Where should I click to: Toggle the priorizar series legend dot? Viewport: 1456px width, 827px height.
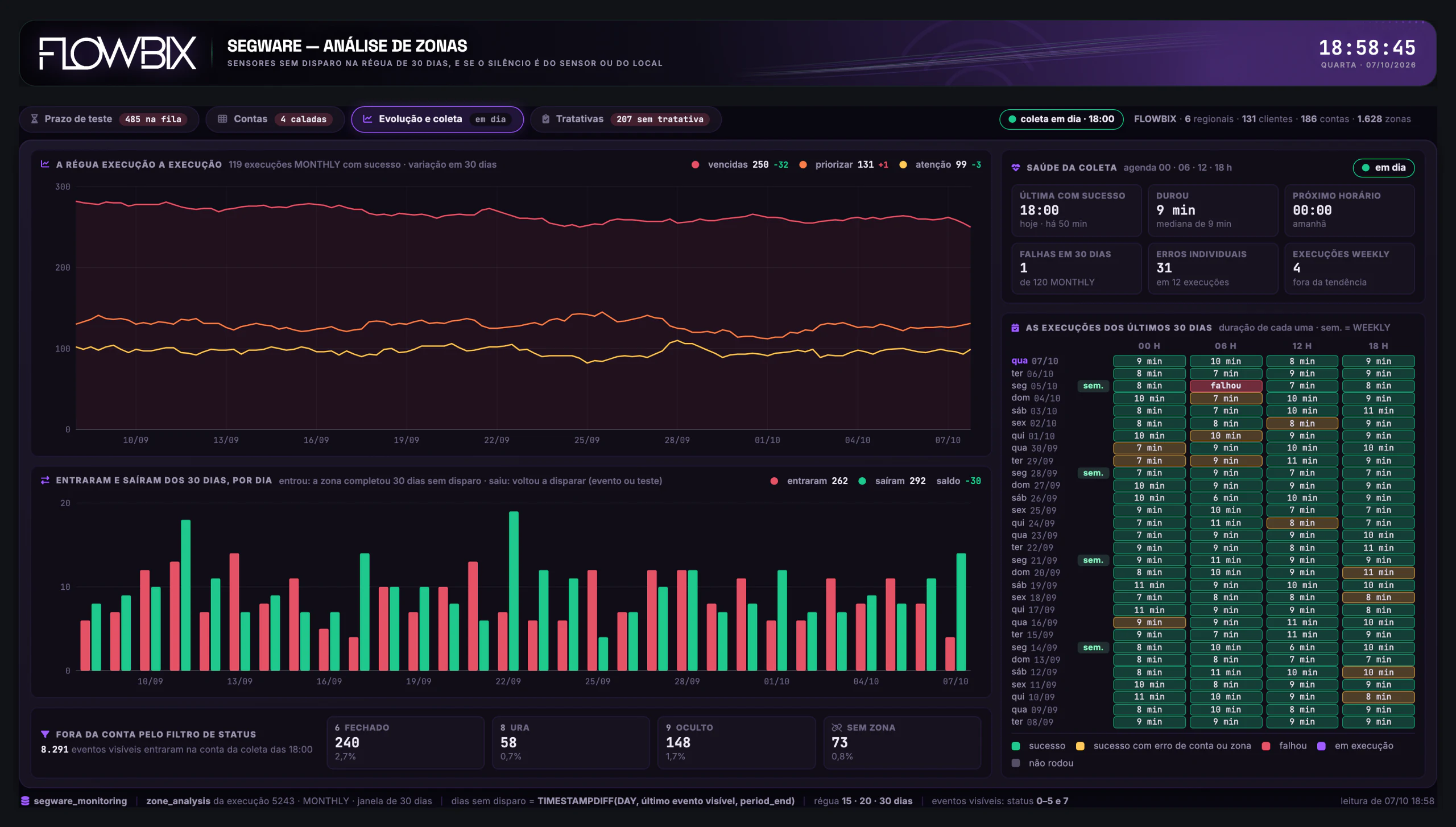tap(803, 165)
